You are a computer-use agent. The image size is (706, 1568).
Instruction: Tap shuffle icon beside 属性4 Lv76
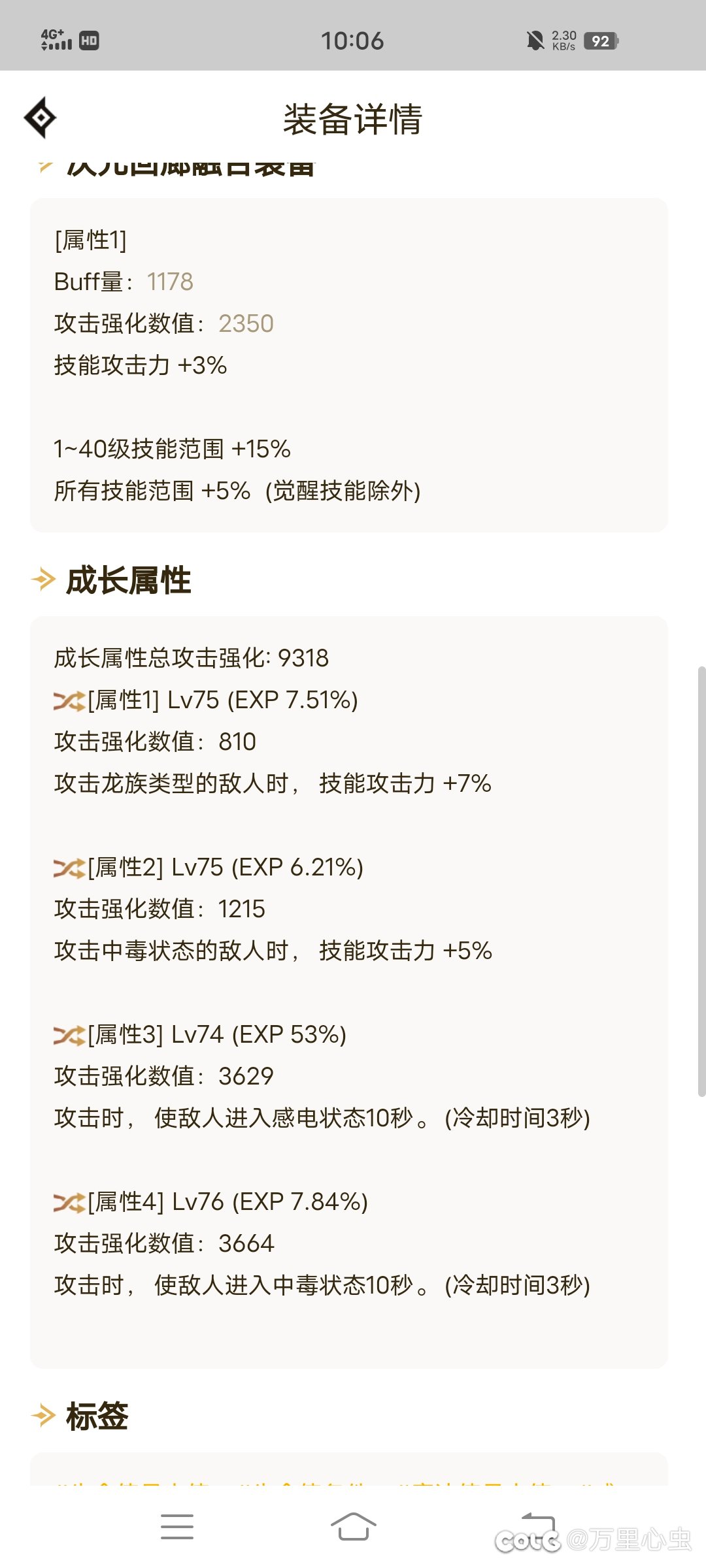coord(69,1203)
